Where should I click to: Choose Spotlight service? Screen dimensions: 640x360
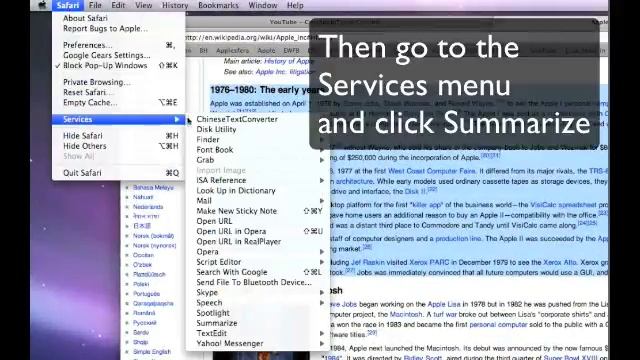213,313
